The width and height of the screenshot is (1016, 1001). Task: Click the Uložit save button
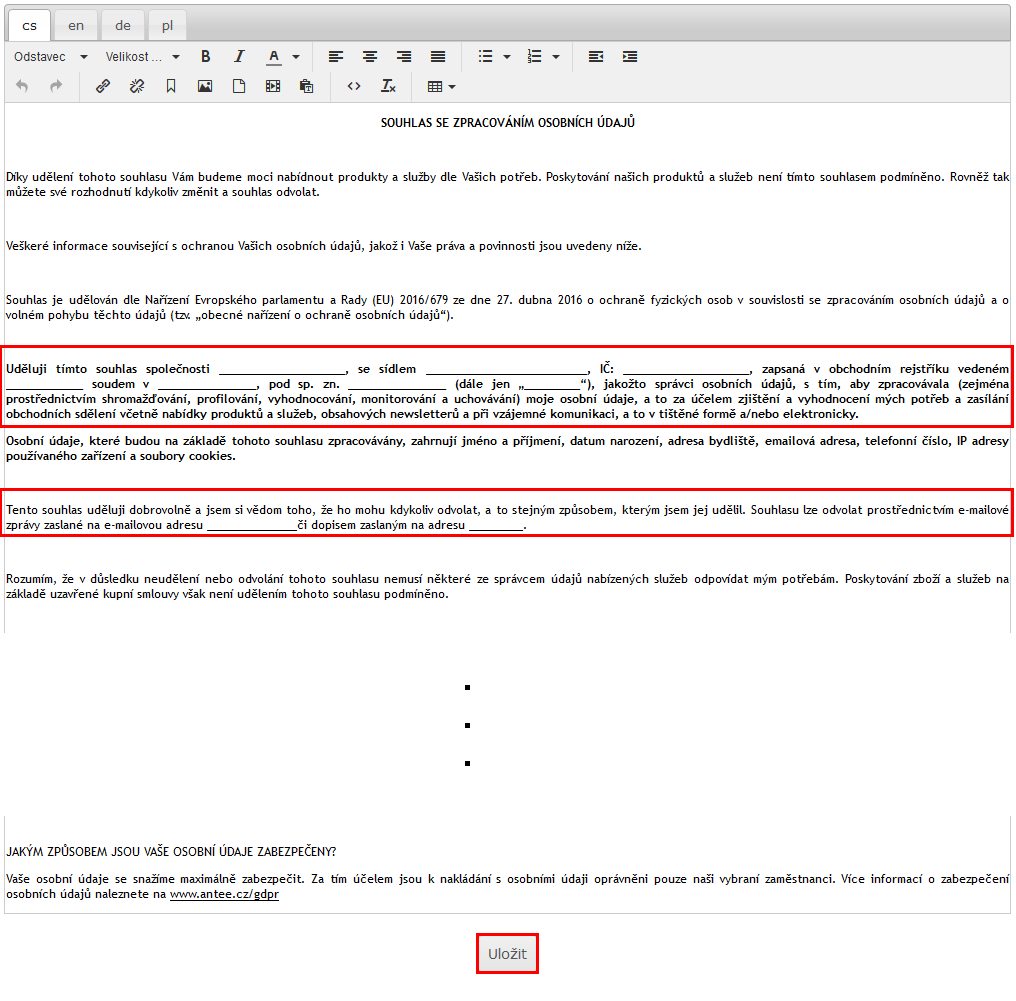pos(507,954)
